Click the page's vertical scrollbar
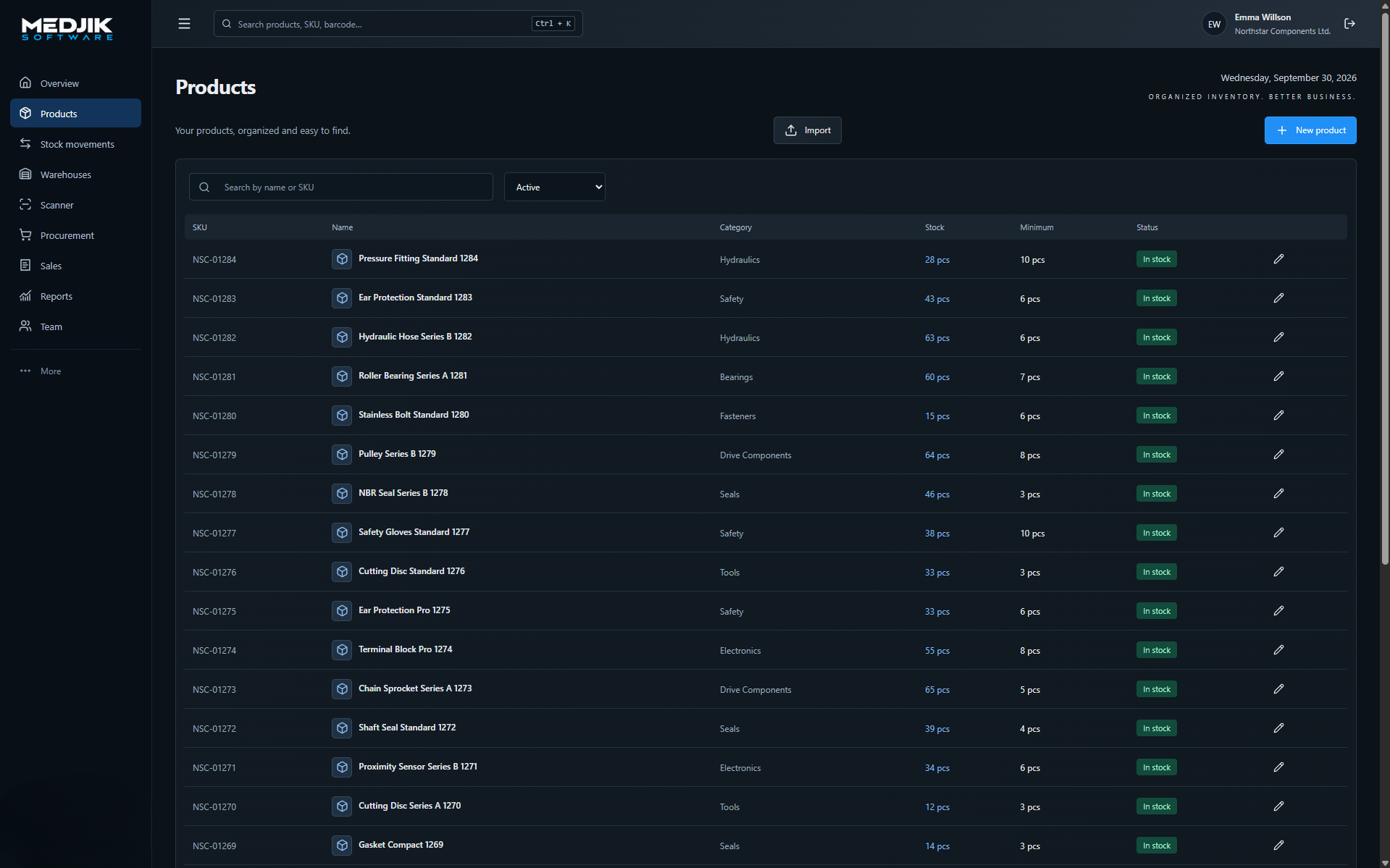Image resolution: width=1390 pixels, height=868 pixels. click(1385, 290)
